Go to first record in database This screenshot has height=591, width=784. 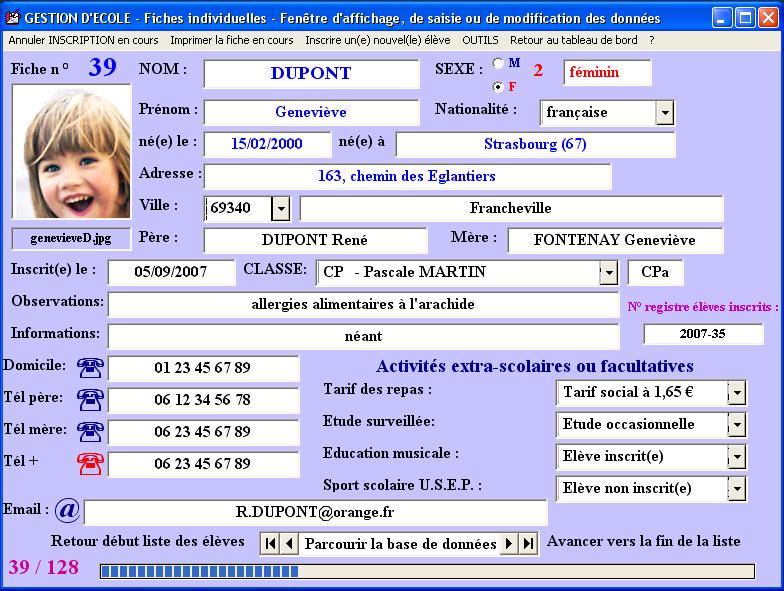(x=270, y=544)
